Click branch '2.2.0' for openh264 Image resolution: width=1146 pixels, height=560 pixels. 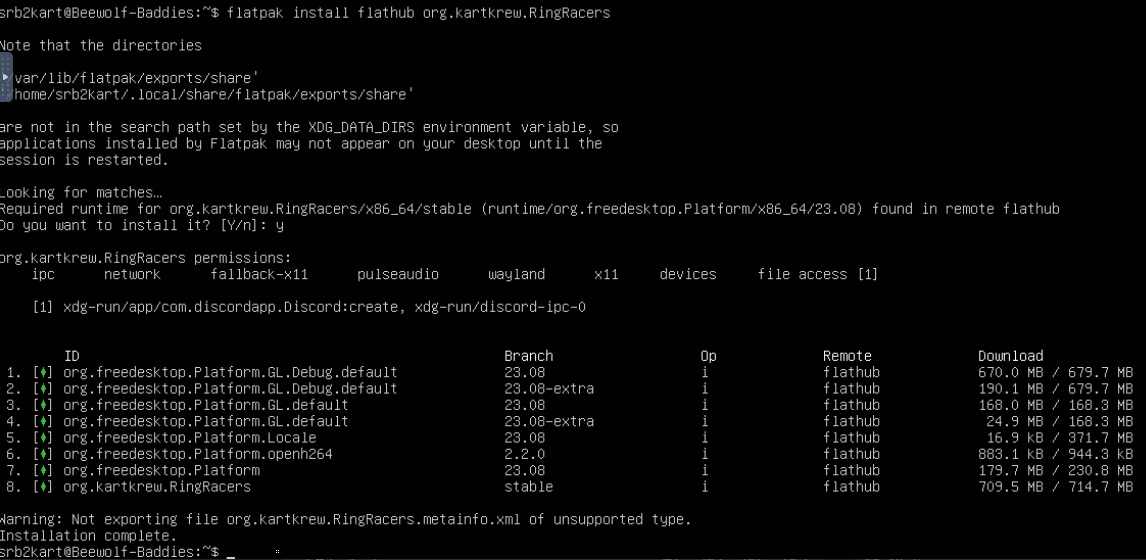[x=525, y=454]
